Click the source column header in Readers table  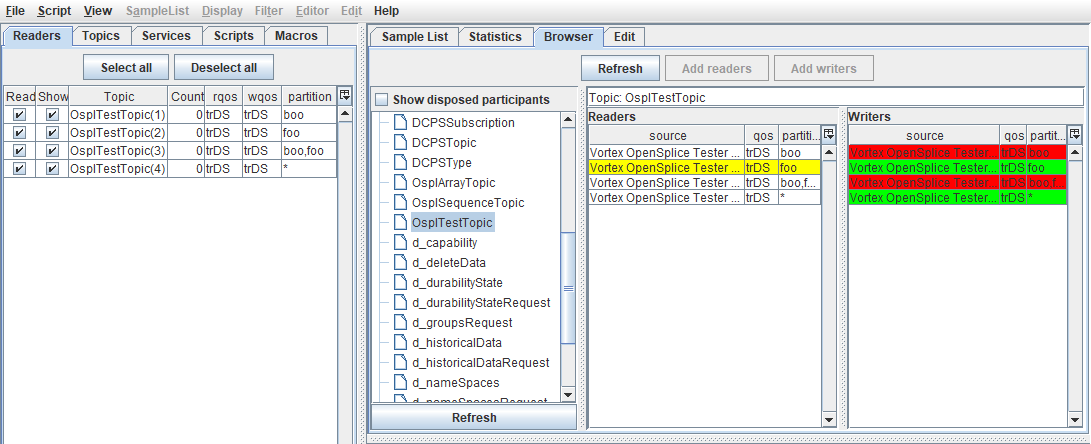coord(667,136)
